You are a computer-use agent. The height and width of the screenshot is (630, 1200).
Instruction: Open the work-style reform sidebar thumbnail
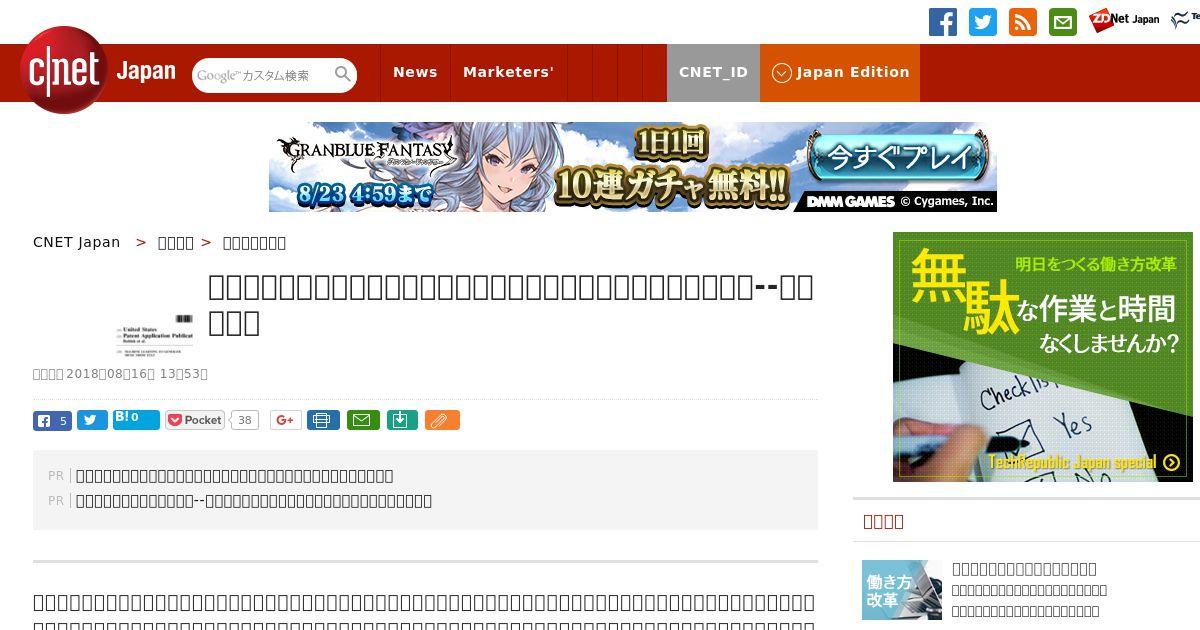[902, 590]
